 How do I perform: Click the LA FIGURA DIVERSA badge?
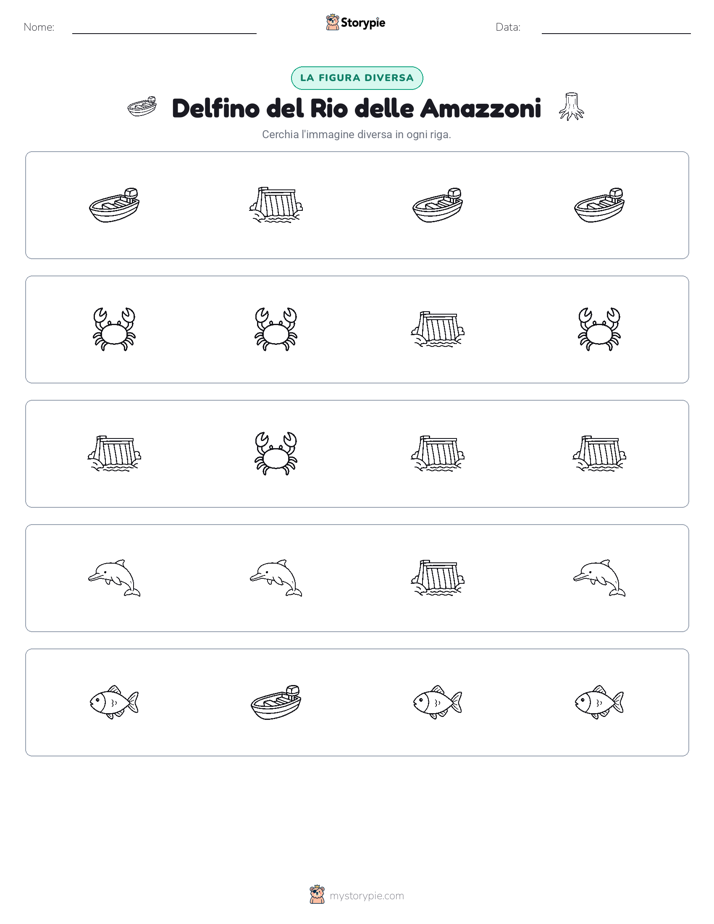tap(357, 78)
